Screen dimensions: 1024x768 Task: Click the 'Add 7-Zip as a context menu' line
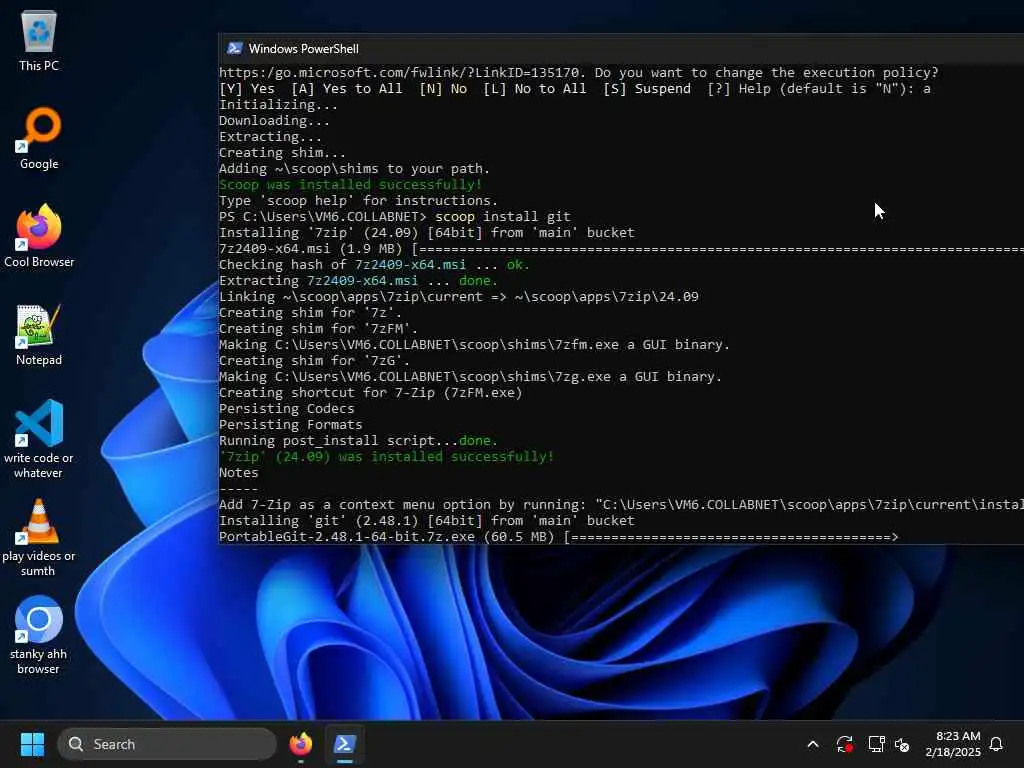(x=621, y=505)
